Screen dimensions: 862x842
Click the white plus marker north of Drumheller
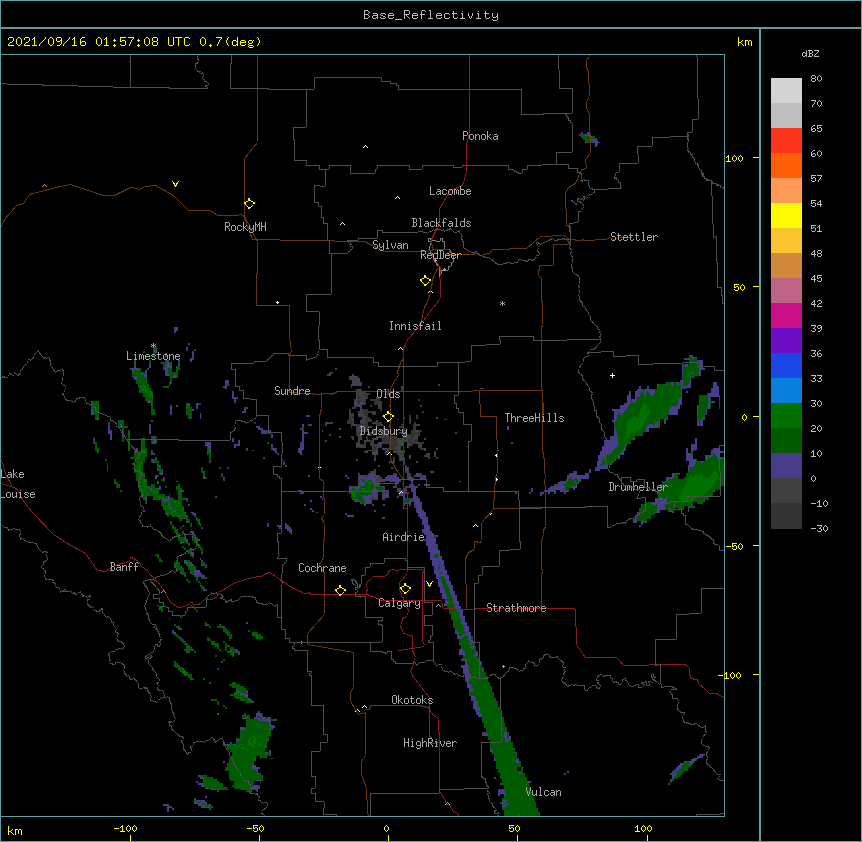tap(612, 375)
